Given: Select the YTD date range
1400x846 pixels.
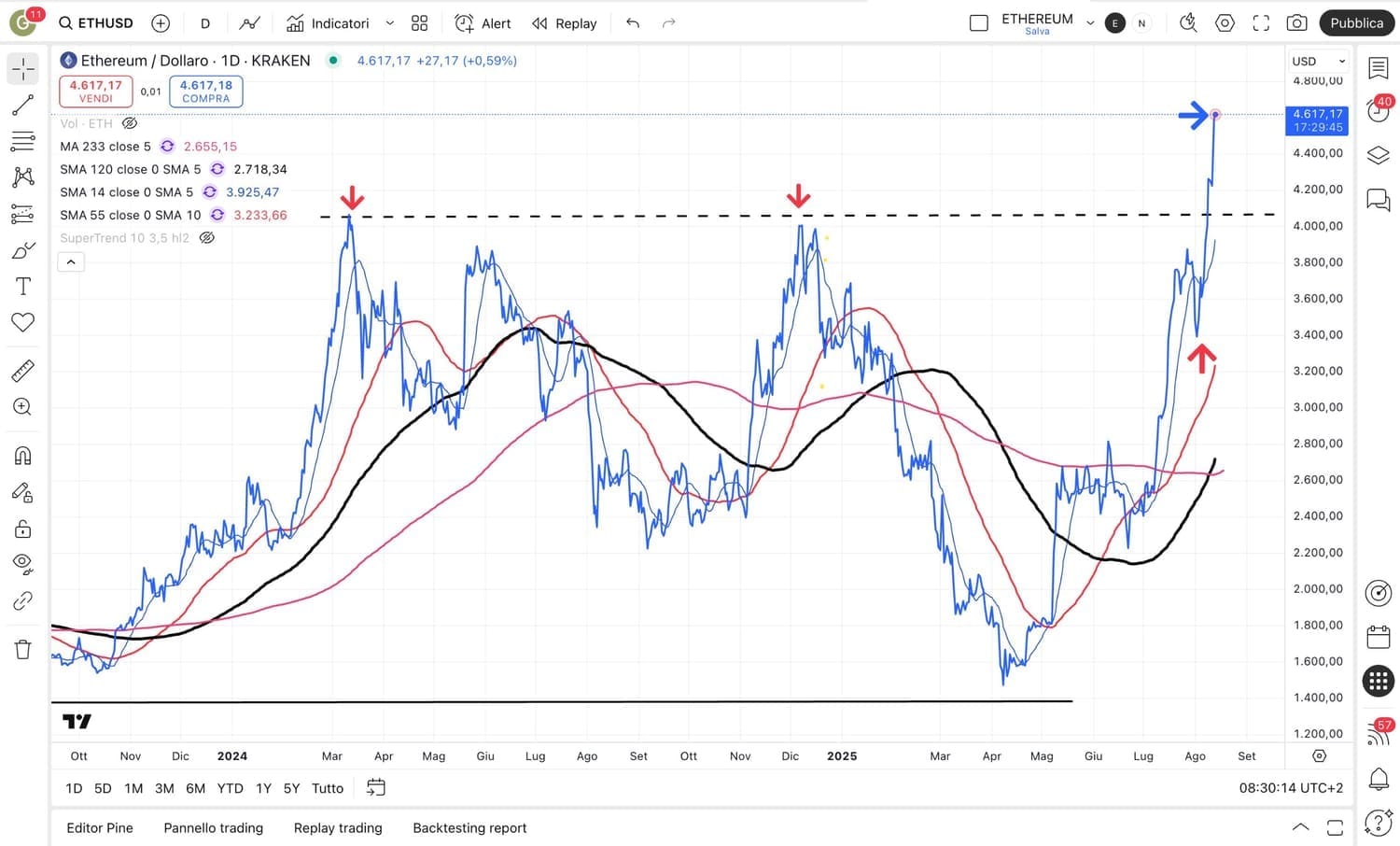Looking at the screenshot, I should tap(230, 788).
